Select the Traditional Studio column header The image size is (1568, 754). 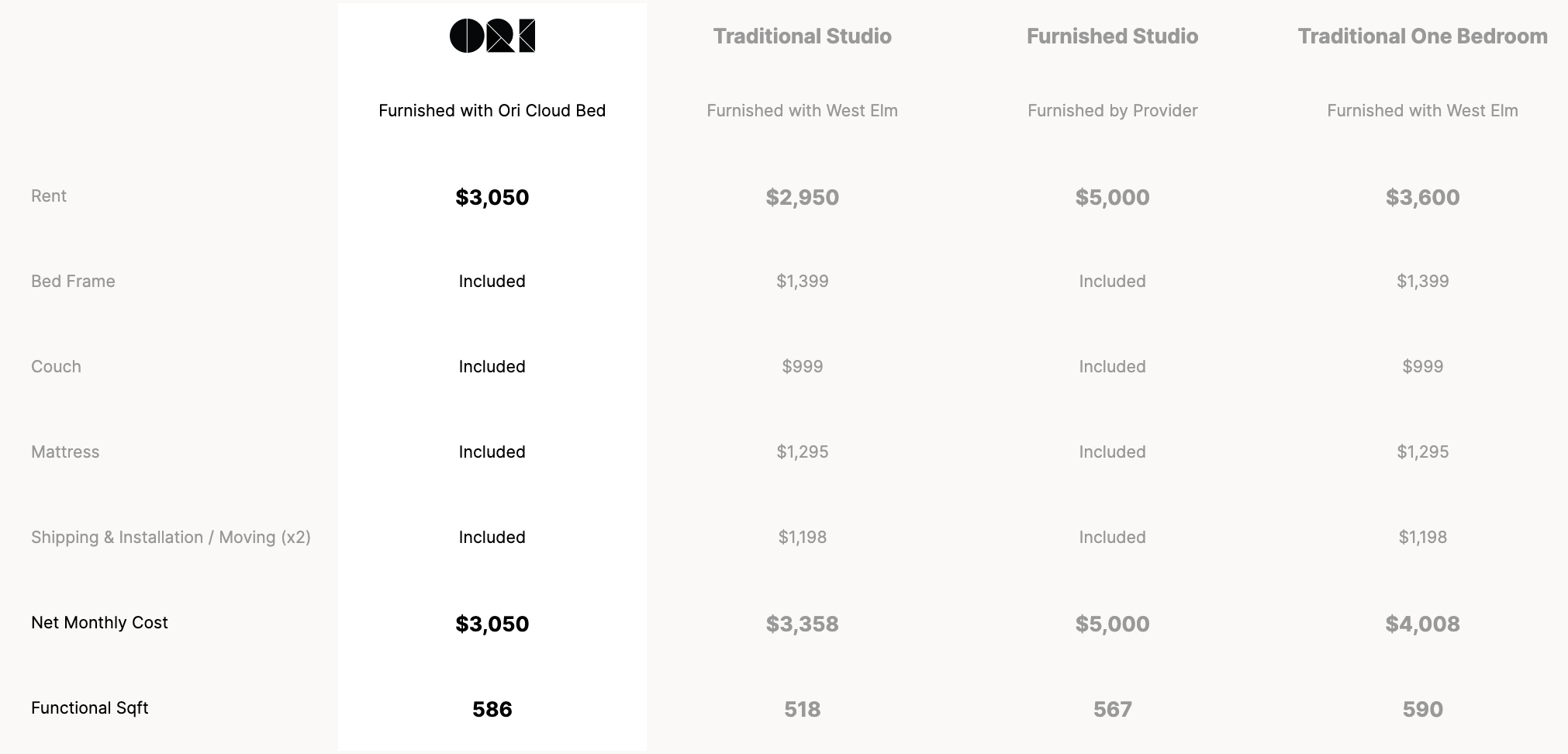[802, 36]
